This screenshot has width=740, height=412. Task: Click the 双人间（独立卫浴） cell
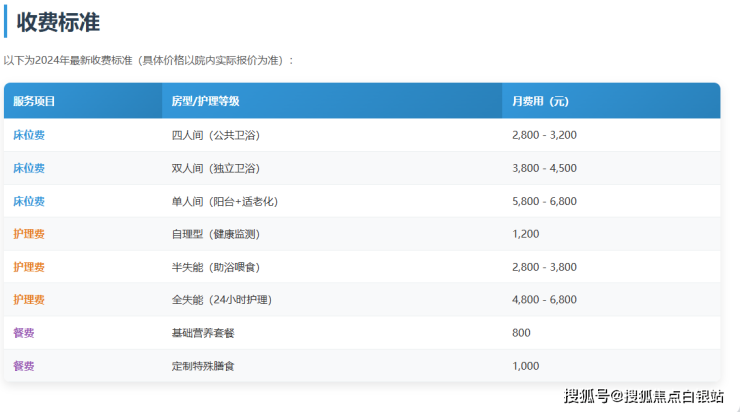pos(215,168)
